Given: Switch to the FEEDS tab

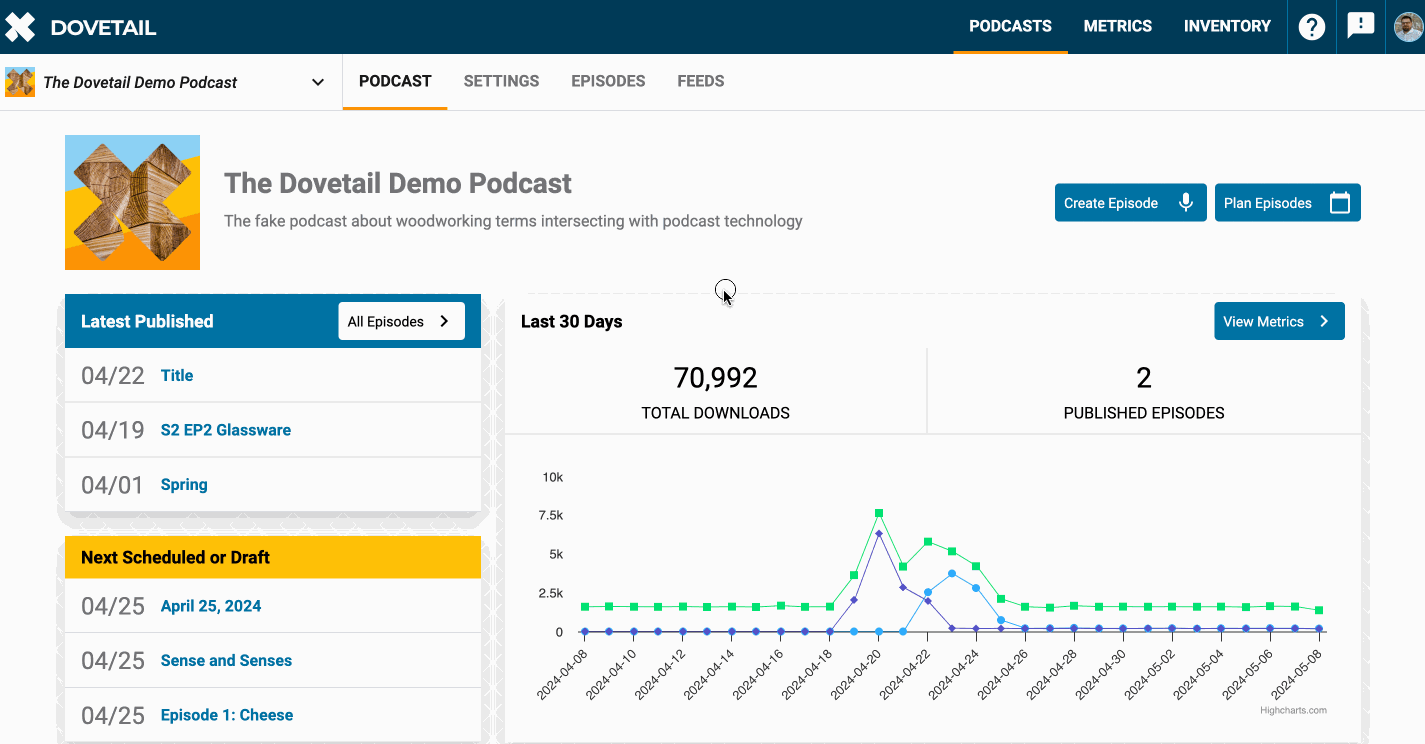Looking at the screenshot, I should tap(700, 81).
